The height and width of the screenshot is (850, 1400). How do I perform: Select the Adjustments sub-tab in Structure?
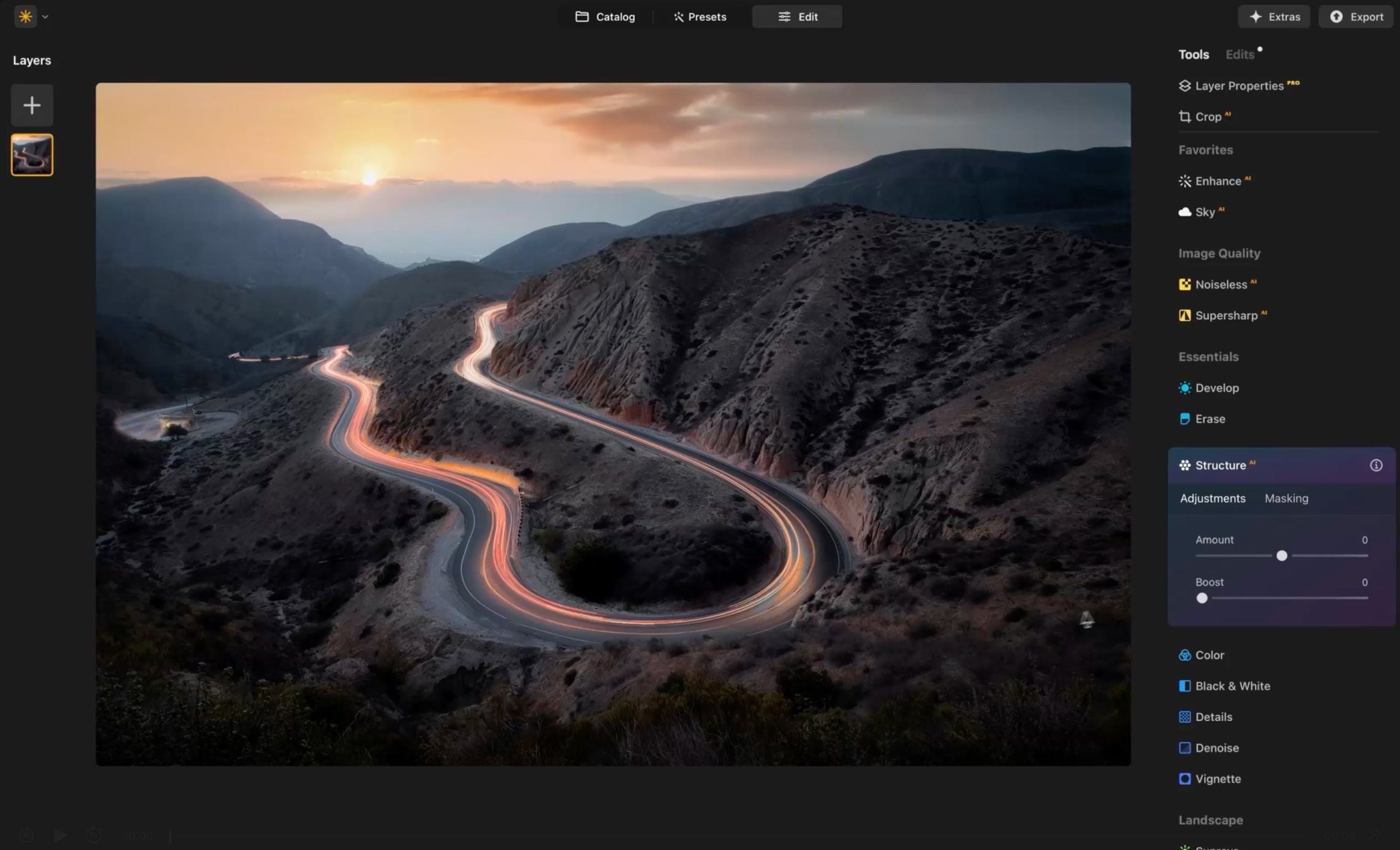click(1212, 499)
